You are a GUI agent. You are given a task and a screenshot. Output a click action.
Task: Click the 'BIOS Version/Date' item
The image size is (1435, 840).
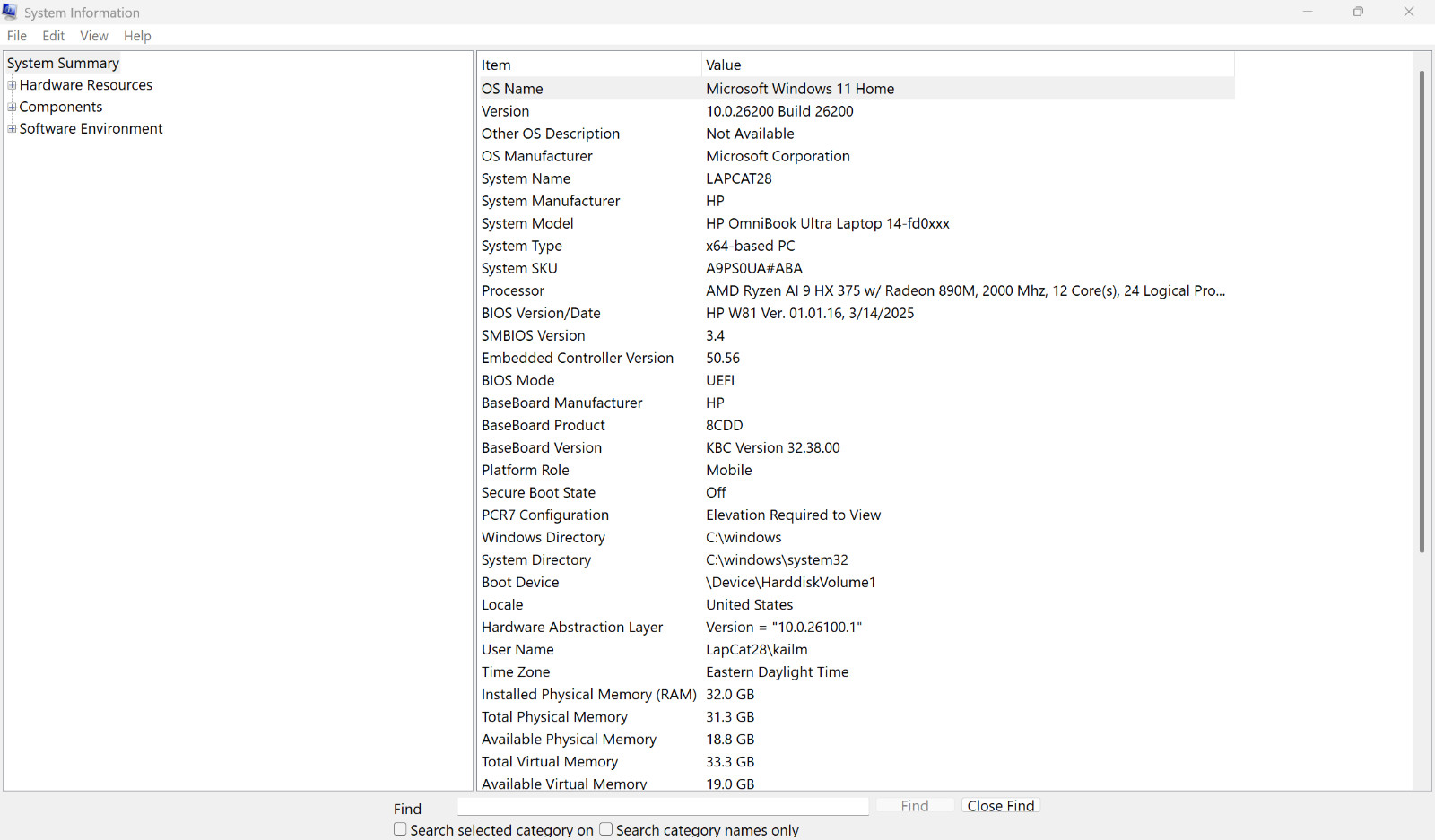pos(541,313)
